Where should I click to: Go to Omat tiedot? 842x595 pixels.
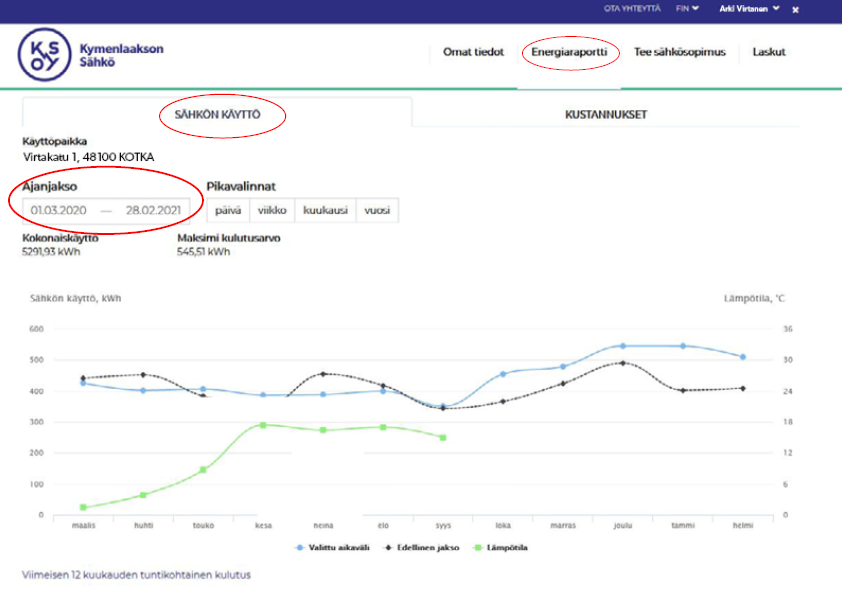(x=473, y=52)
